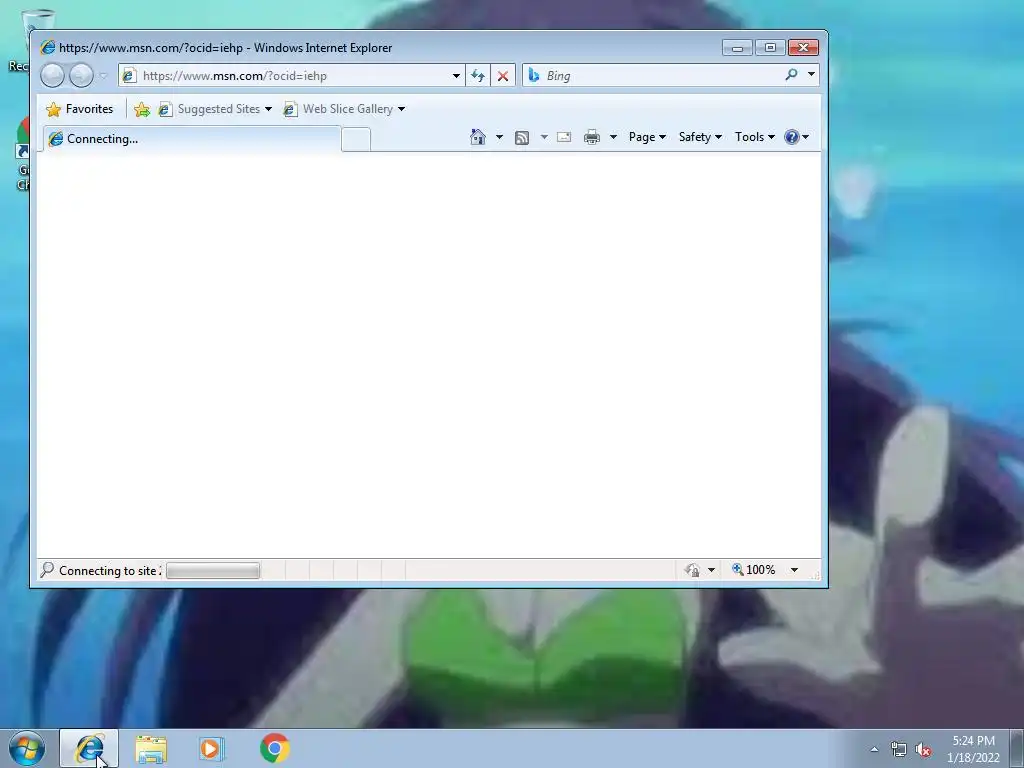Click the RSS feeds icon

522,137
